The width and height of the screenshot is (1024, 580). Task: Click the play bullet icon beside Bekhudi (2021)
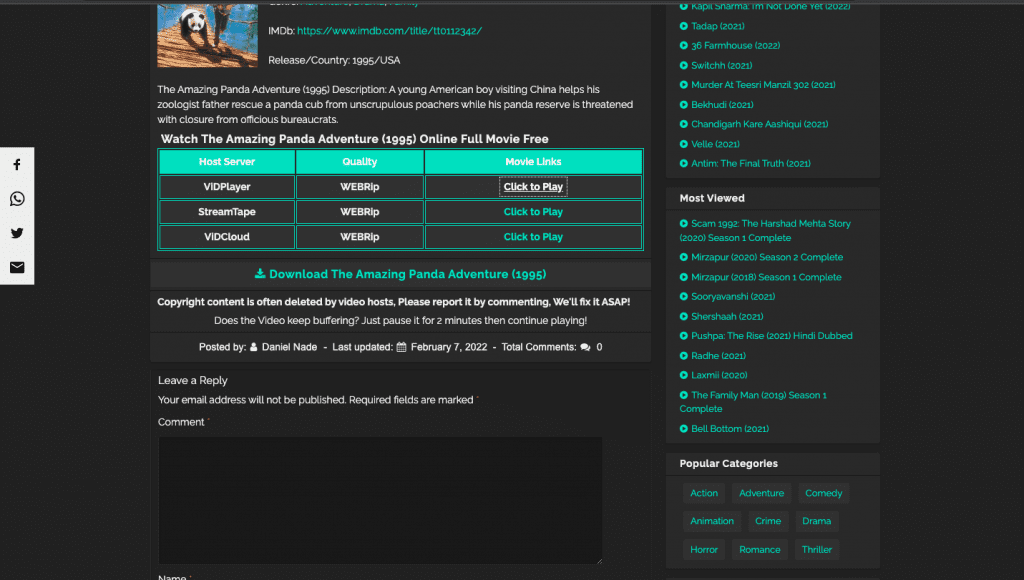point(683,104)
